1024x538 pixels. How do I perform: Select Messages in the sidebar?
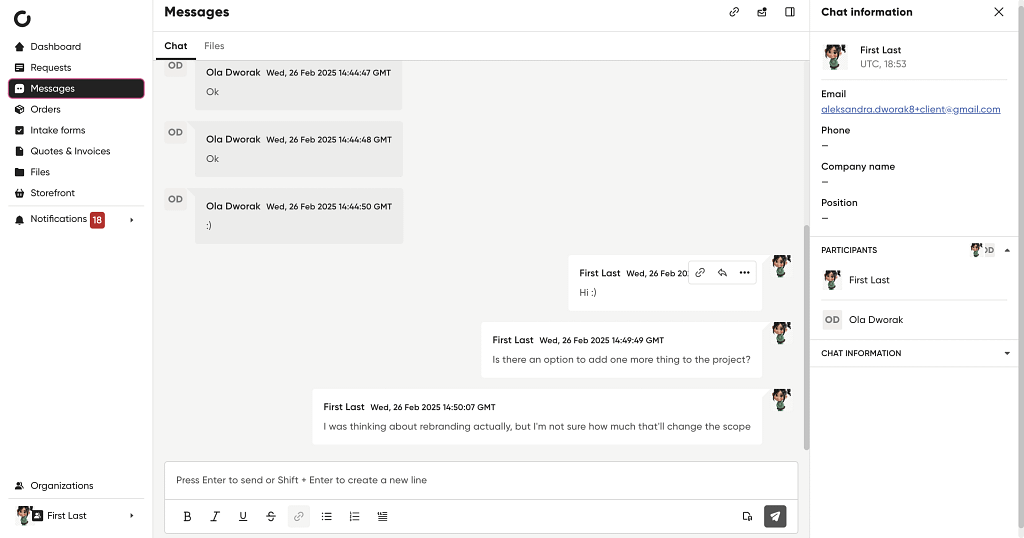pyautogui.click(x=76, y=88)
